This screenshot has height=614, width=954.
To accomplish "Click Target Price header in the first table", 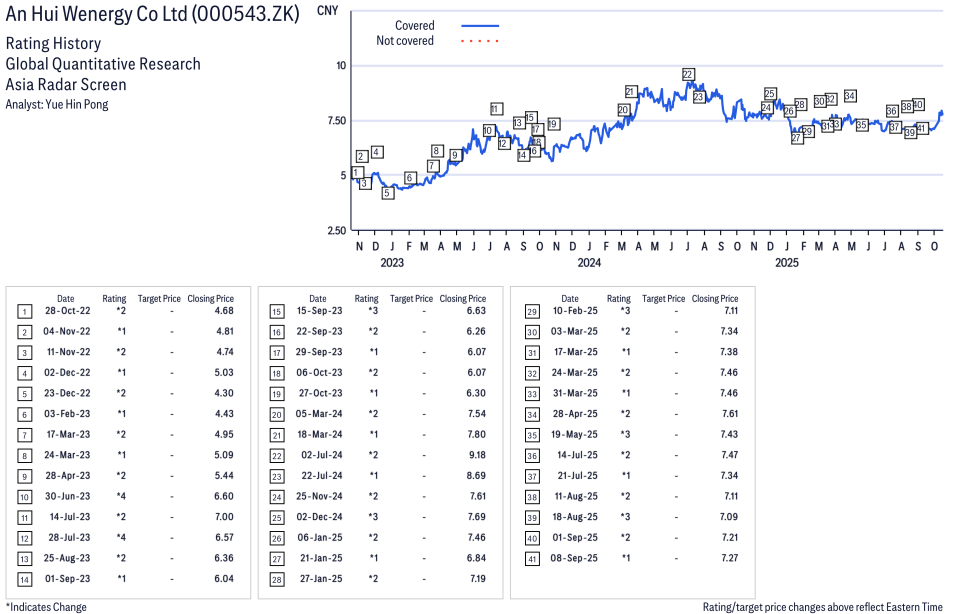I will (159, 298).
